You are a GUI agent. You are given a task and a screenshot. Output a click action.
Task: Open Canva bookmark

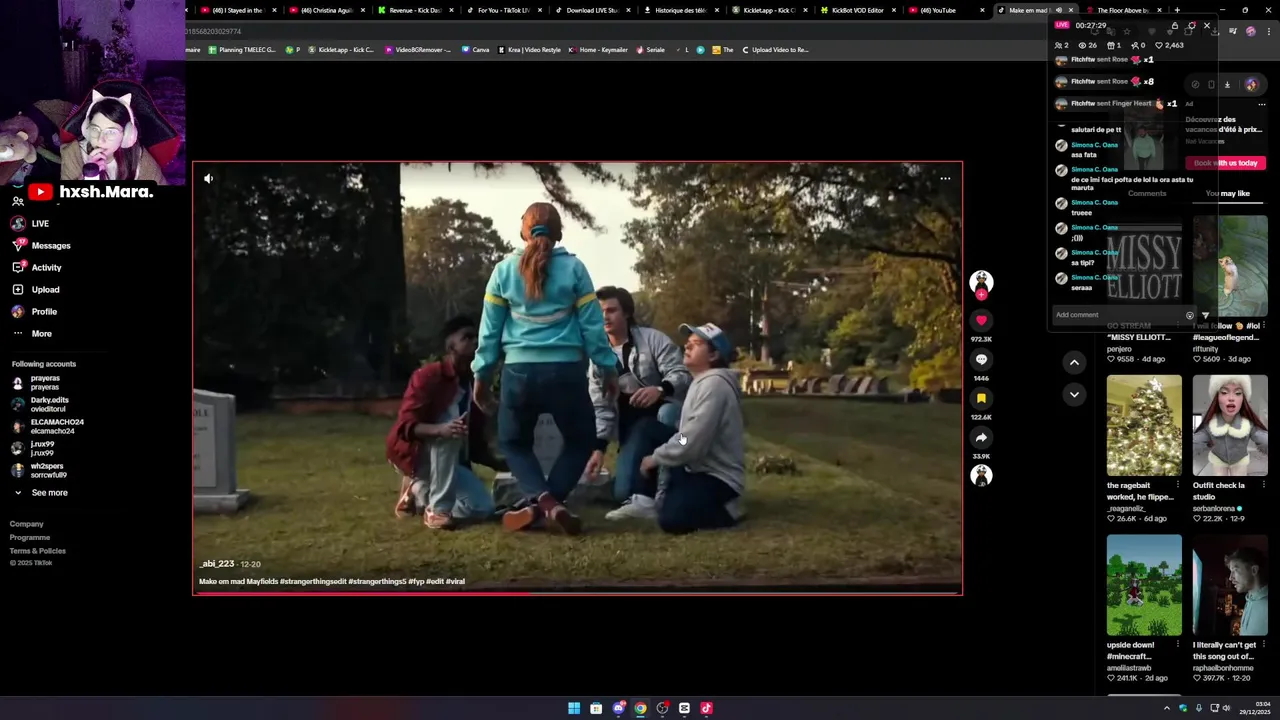click(475, 49)
